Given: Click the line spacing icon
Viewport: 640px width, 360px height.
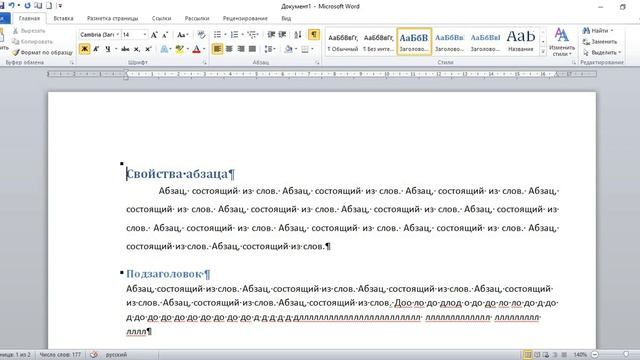Looking at the screenshot, I should click(x=268, y=49).
